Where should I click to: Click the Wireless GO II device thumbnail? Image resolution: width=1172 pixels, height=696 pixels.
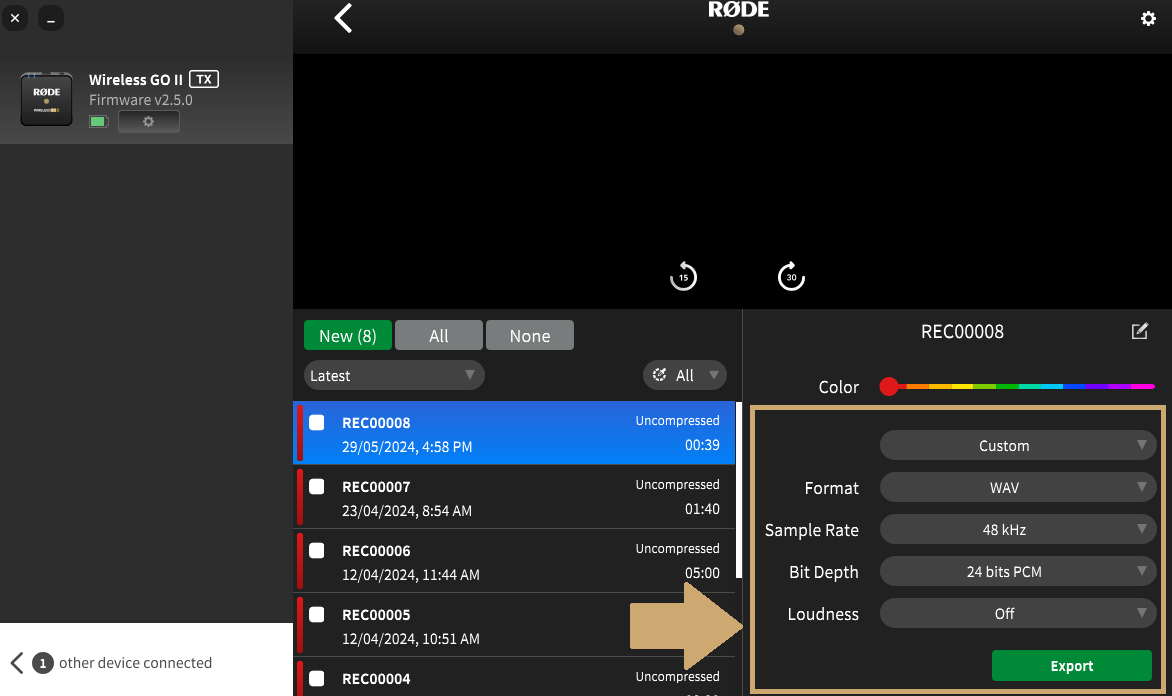click(x=46, y=99)
